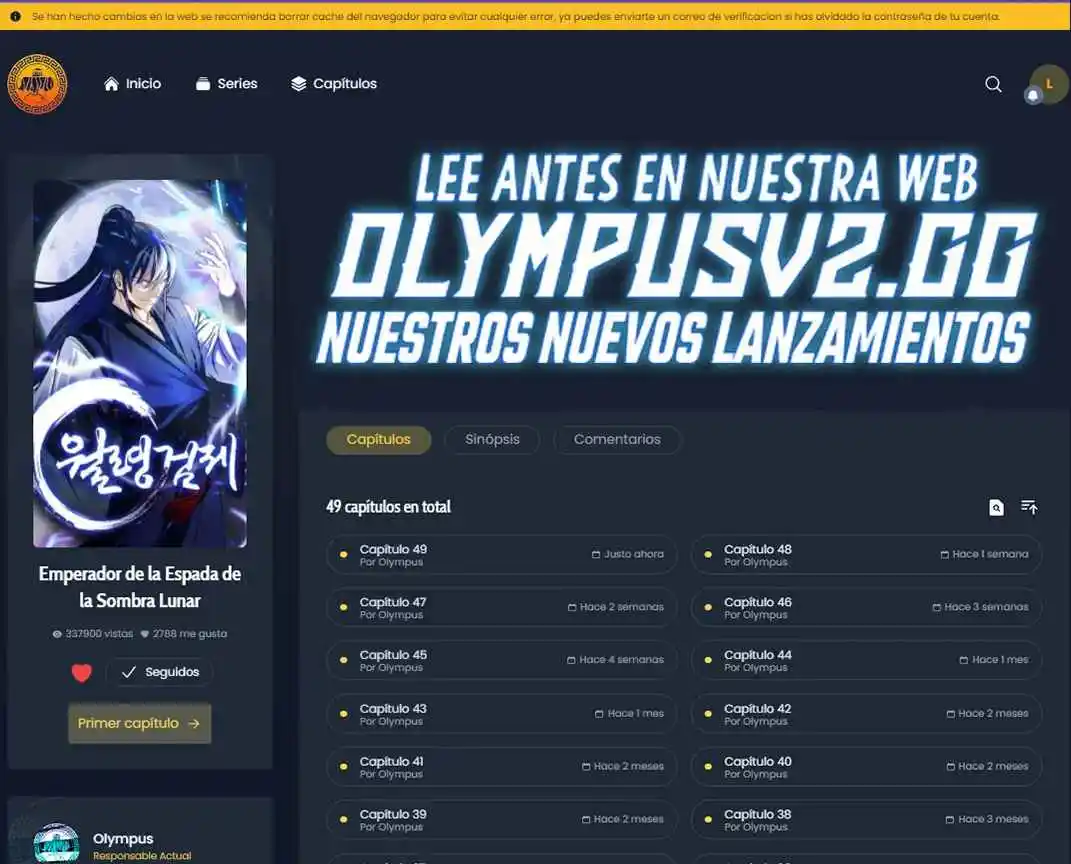This screenshot has width=1071, height=864.
Task: Open Capítulo 40
Action: tap(866, 766)
